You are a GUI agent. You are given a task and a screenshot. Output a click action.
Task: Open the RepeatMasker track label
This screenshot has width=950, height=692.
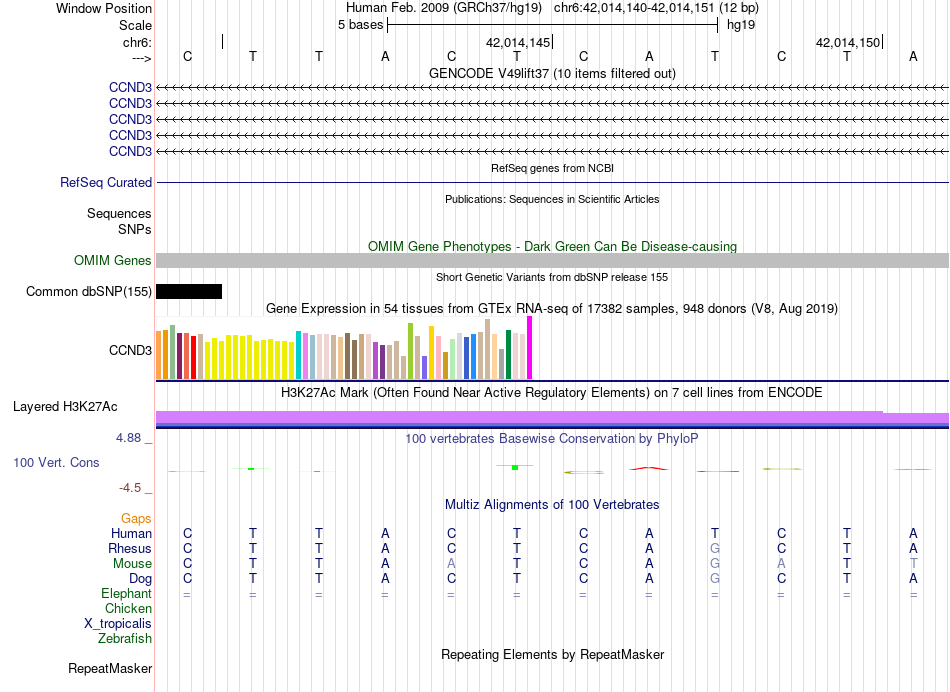(110, 668)
